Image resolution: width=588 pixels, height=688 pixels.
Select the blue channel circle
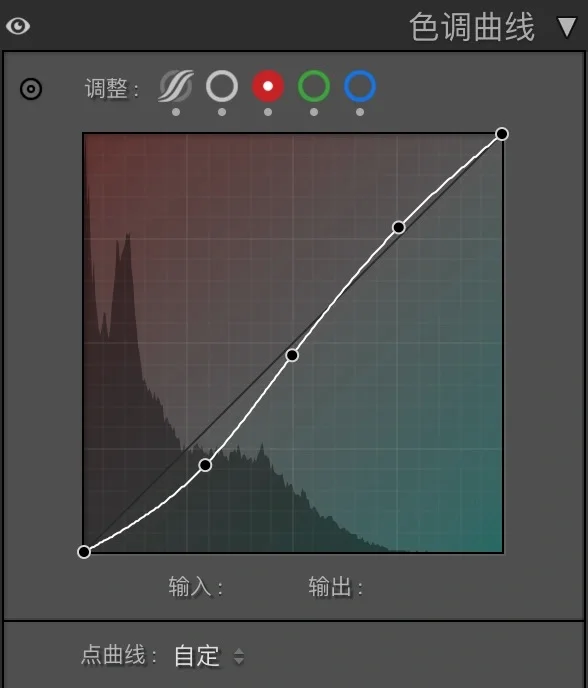coord(360,86)
